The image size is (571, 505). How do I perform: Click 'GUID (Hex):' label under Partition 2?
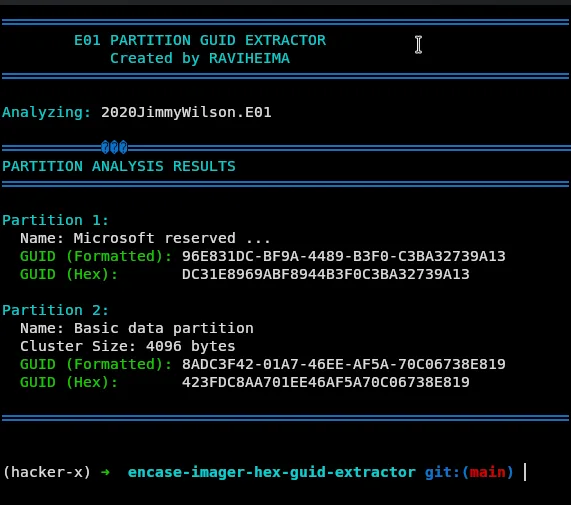[x=69, y=382]
